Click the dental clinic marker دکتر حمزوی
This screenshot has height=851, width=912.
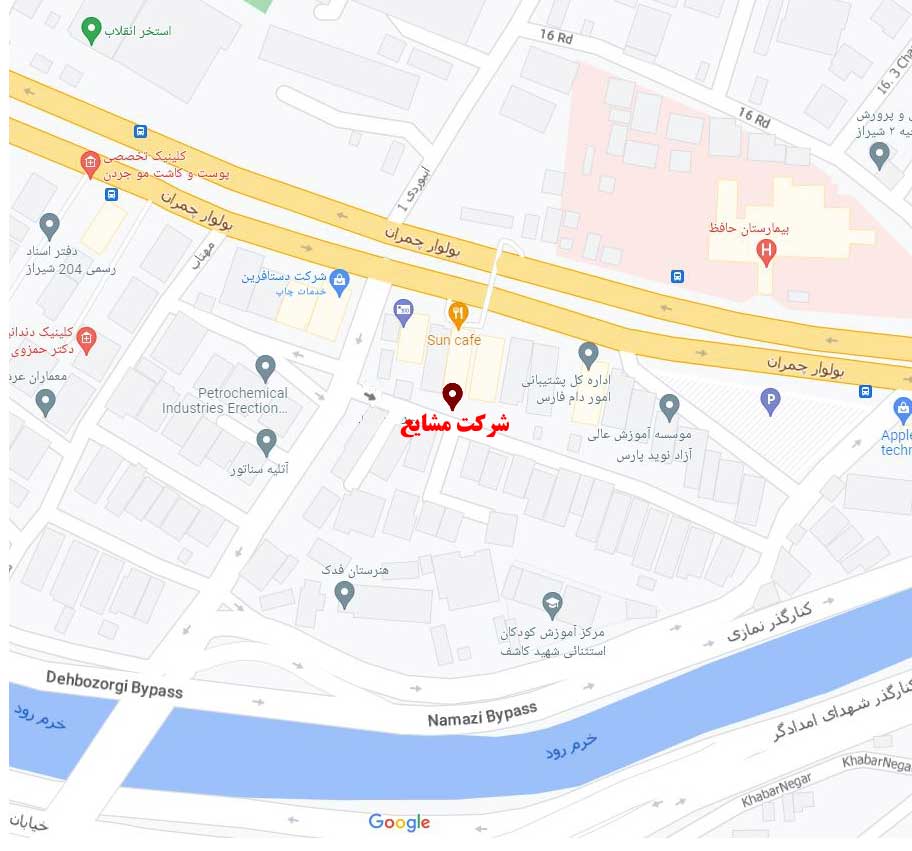tap(86, 341)
